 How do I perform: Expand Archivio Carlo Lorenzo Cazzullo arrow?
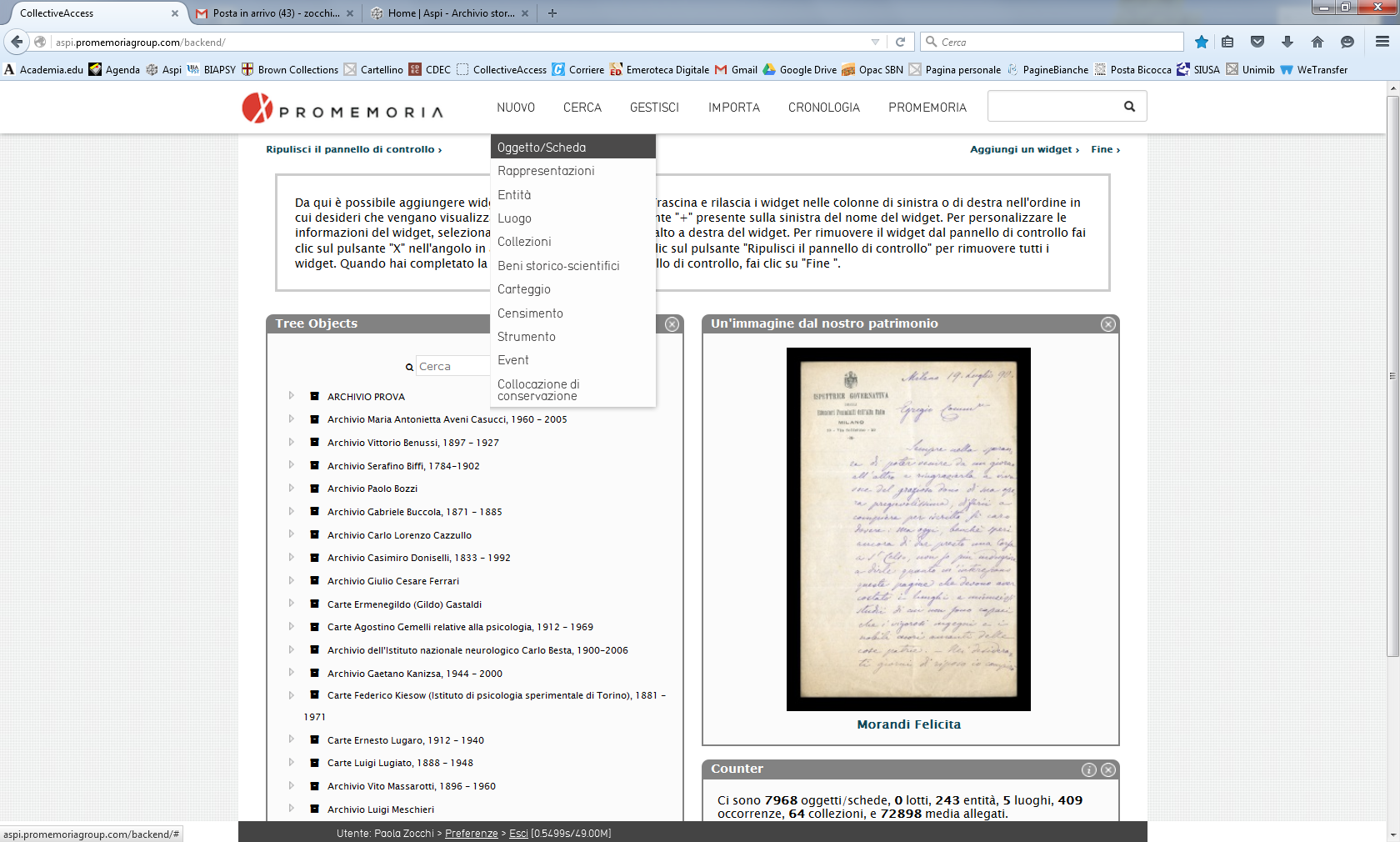click(x=291, y=534)
